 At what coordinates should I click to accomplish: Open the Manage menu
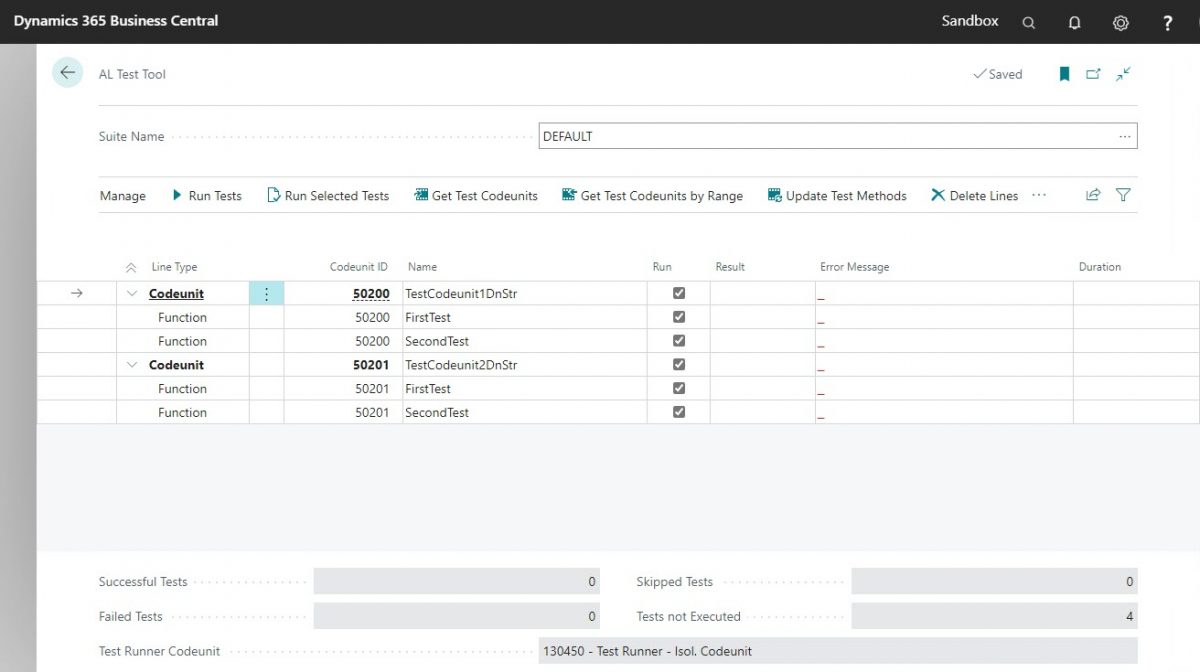122,195
